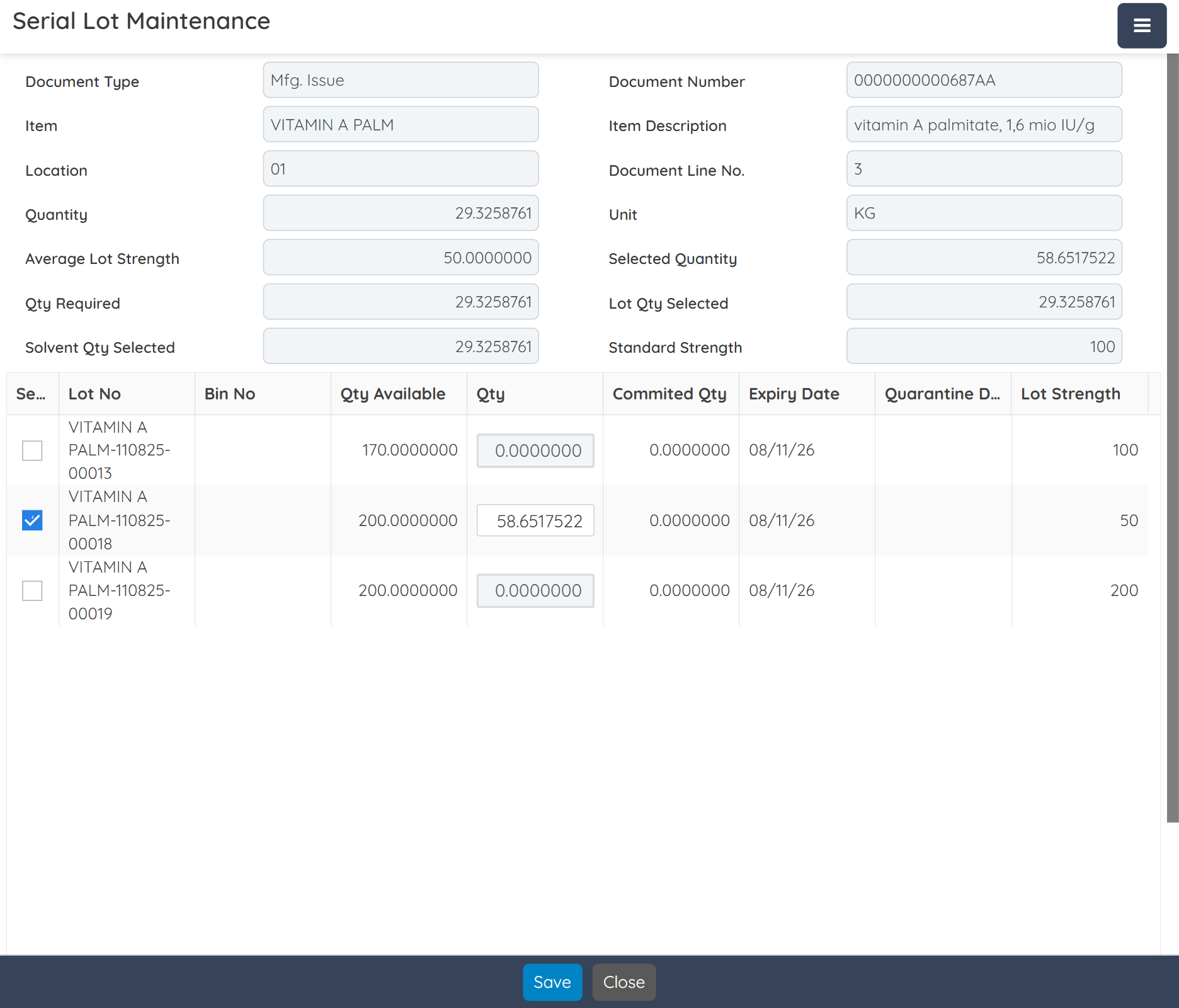Click the Qty field for lot 00013

pos(535,450)
